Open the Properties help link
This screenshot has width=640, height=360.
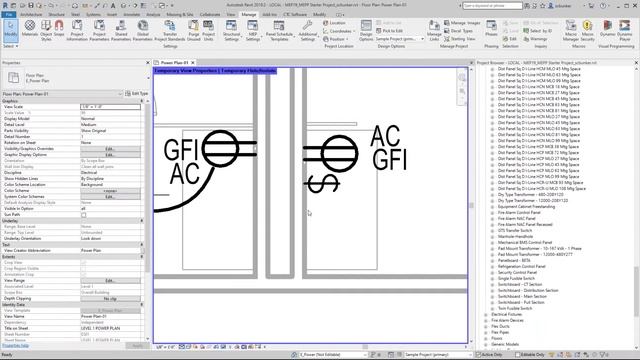[x=16, y=346]
